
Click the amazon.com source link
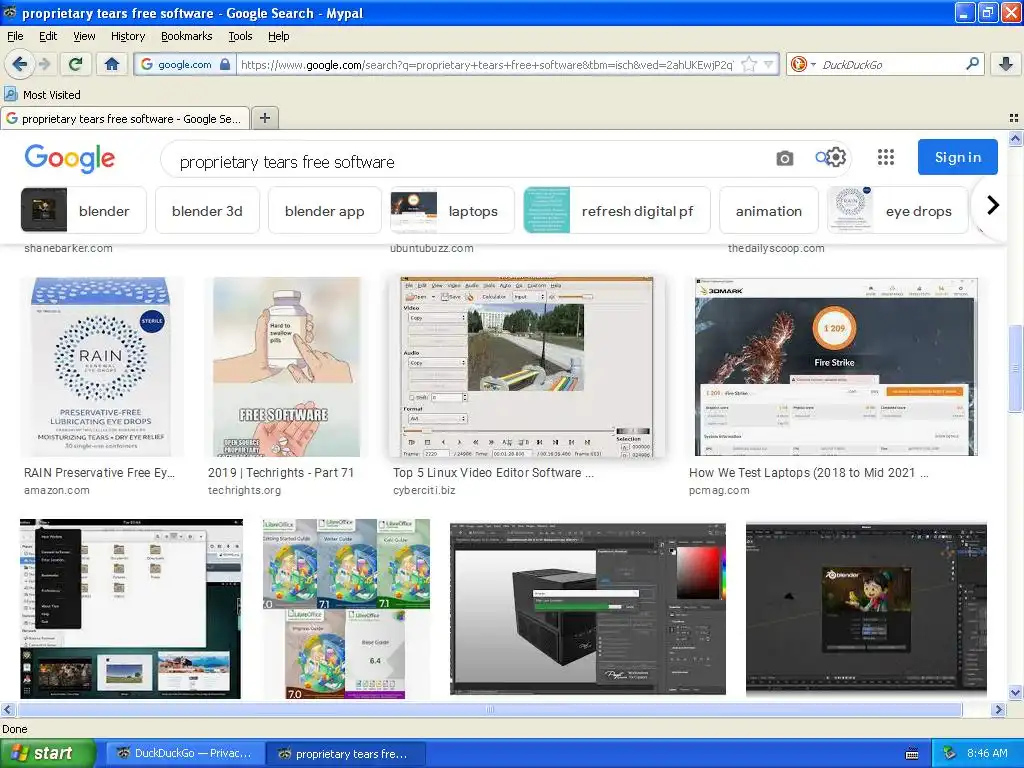click(x=57, y=490)
